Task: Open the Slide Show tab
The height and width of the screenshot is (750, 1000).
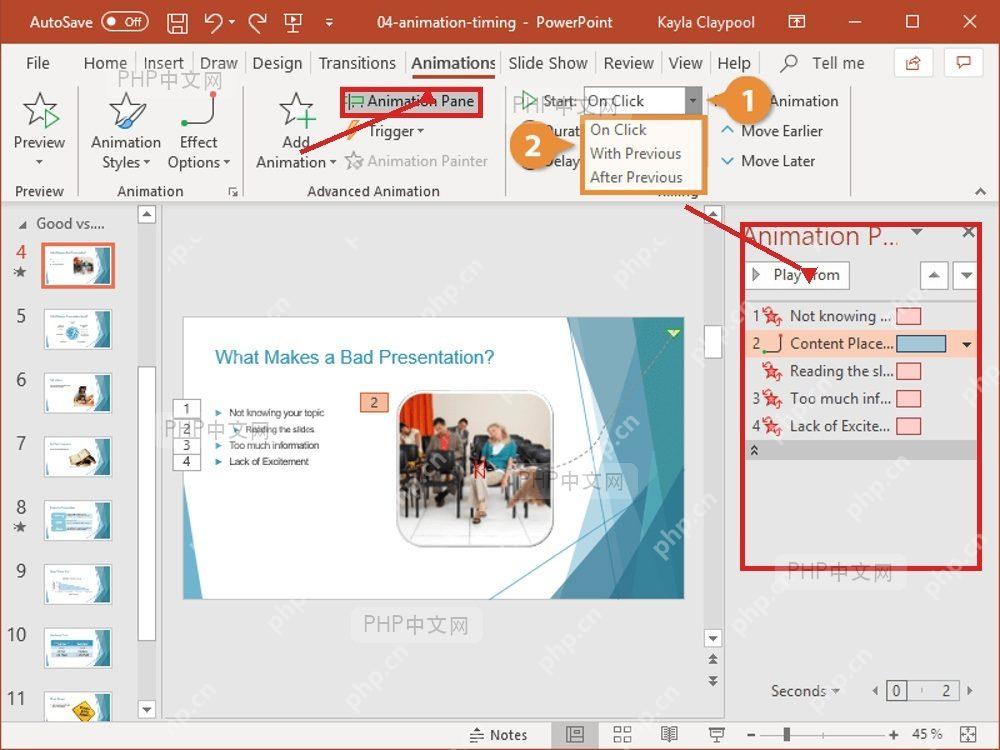Action: [548, 63]
